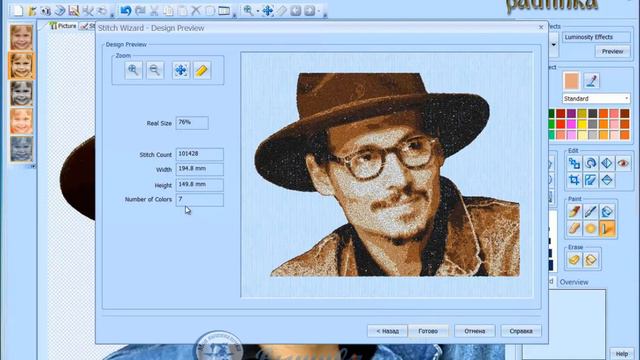Viewport: 640px width, 360px height.
Task: Click the Назад (Back) button
Action: 387,331
